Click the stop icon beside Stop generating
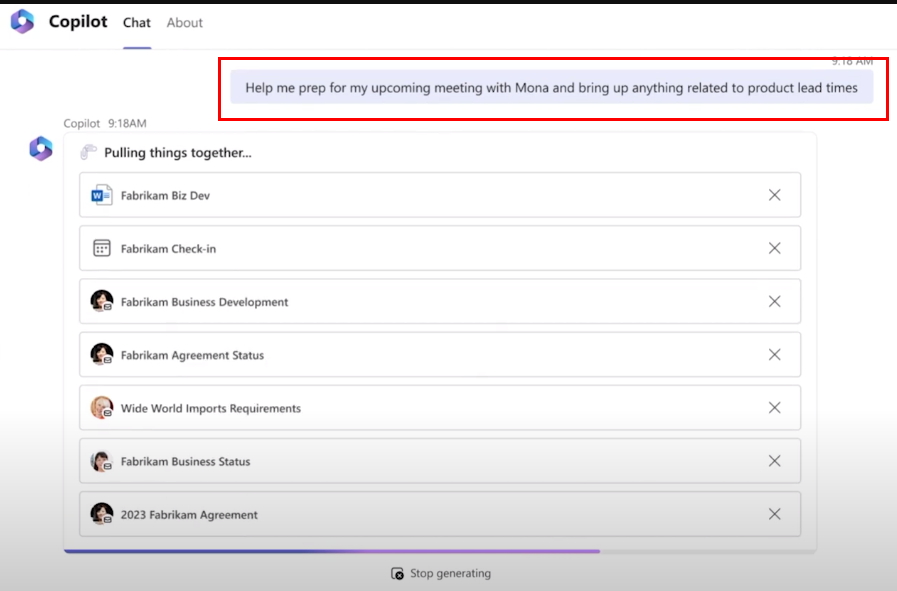 click(397, 573)
